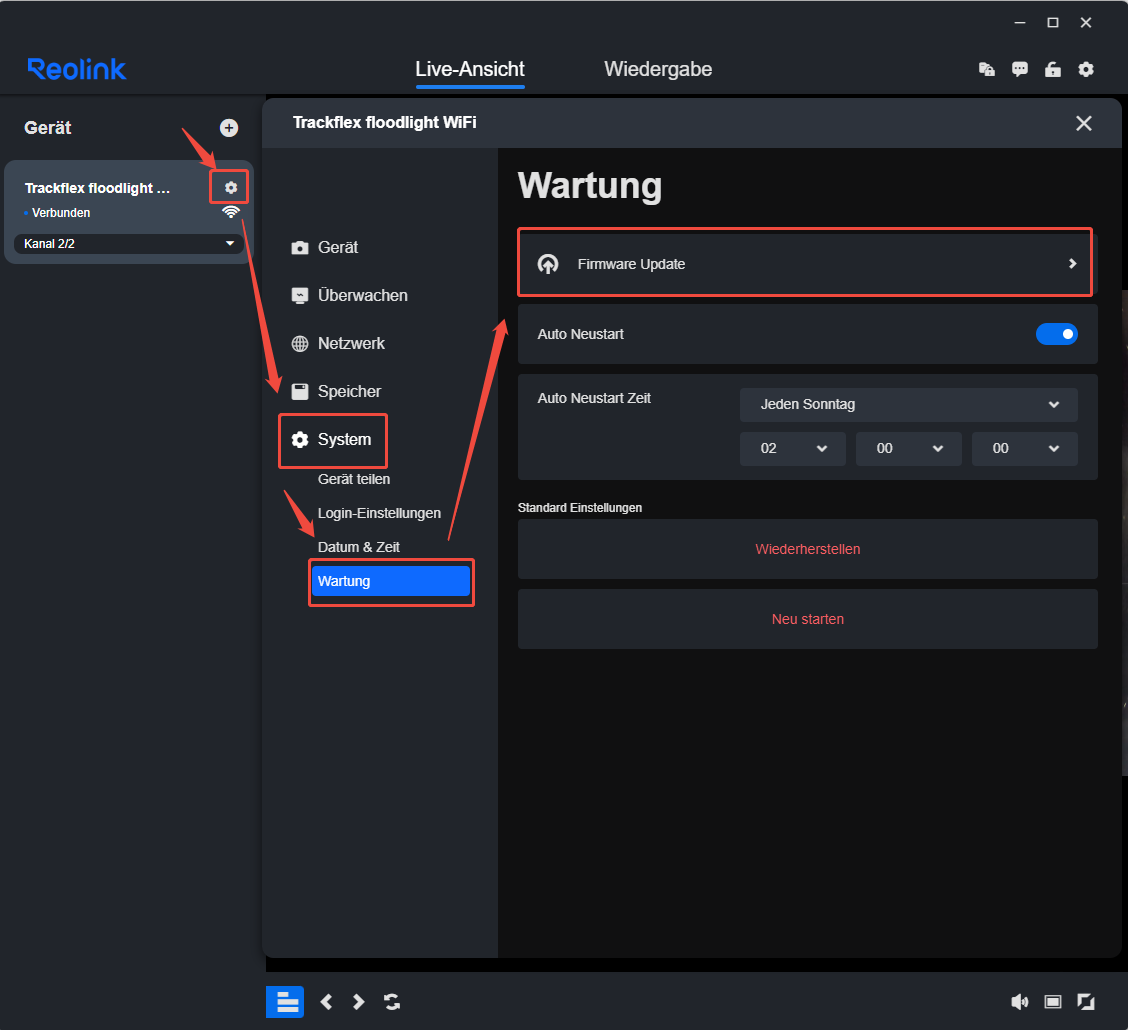Viewport: 1128px width, 1030px height.
Task: Click the Verbunden status text
Action: tap(61, 213)
